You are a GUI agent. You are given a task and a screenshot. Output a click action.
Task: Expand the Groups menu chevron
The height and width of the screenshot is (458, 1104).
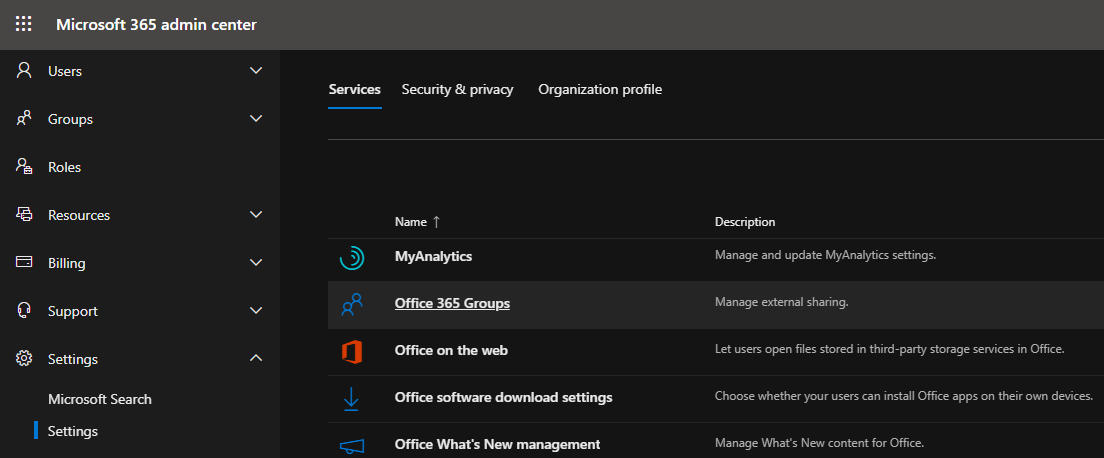(x=256, y=118)
